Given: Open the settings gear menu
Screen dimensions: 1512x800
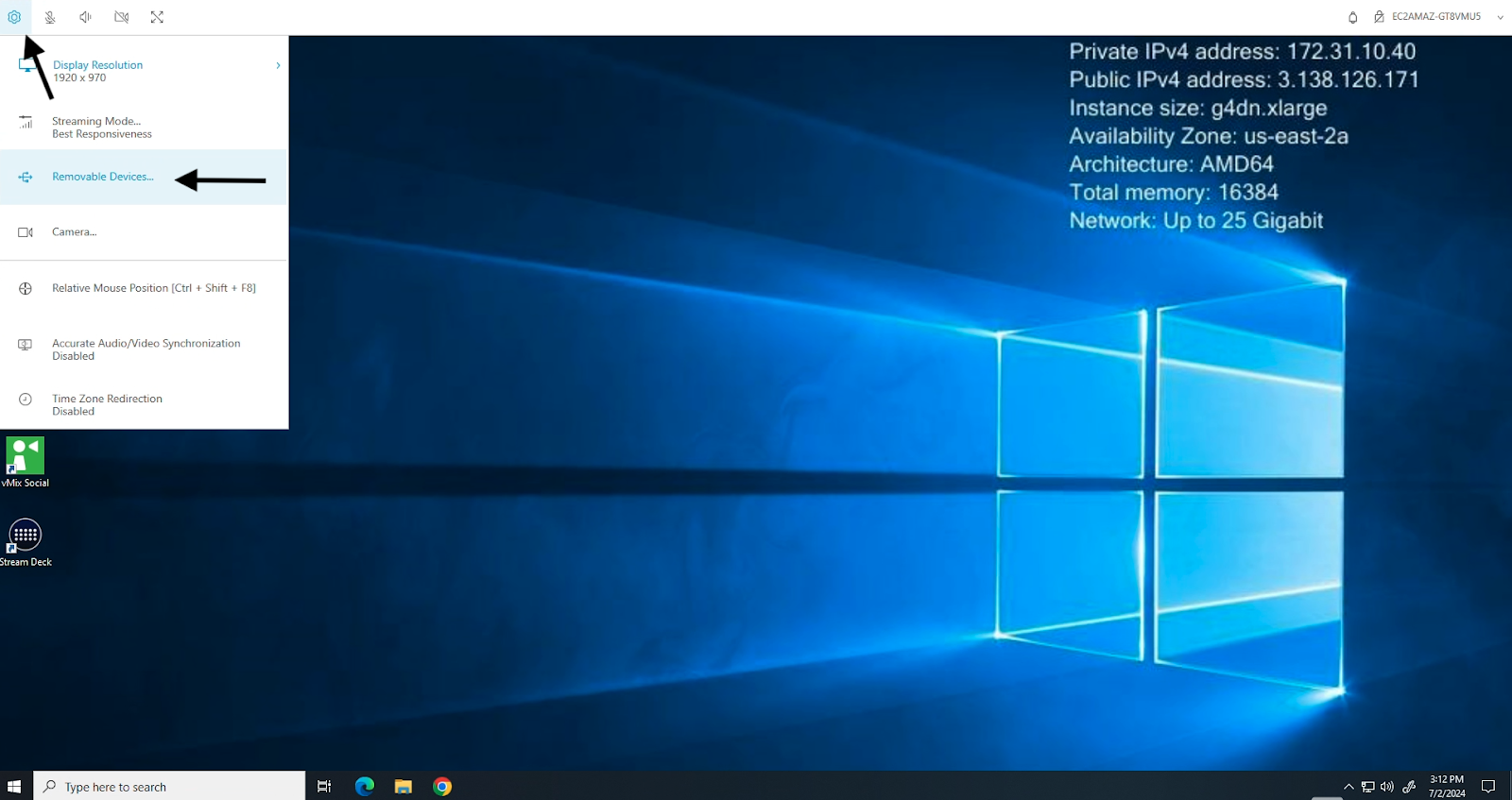Looking at the screenshot, I should pos(14,17).
